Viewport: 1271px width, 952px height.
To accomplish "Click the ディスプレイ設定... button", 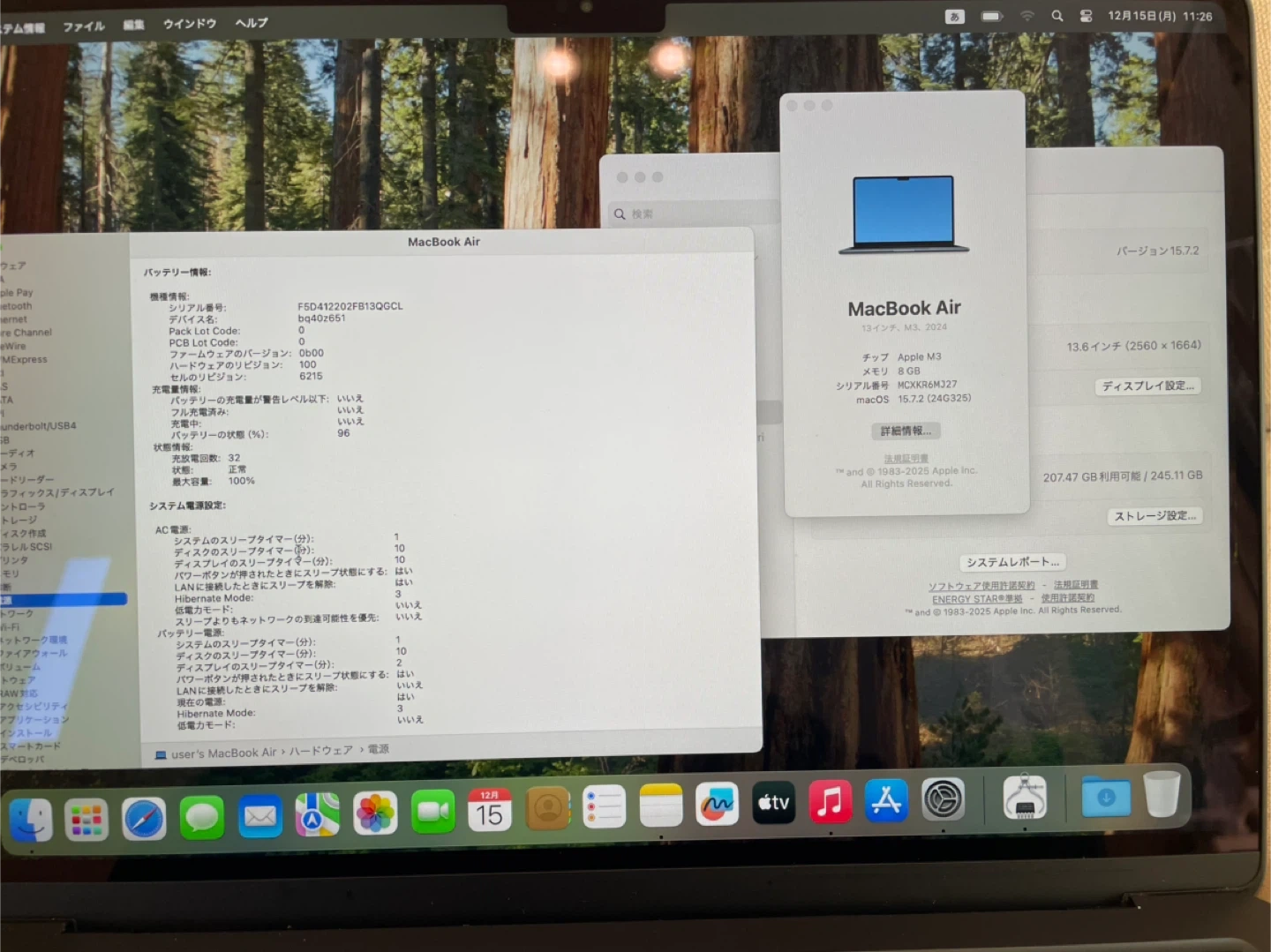I will 1147,386.
